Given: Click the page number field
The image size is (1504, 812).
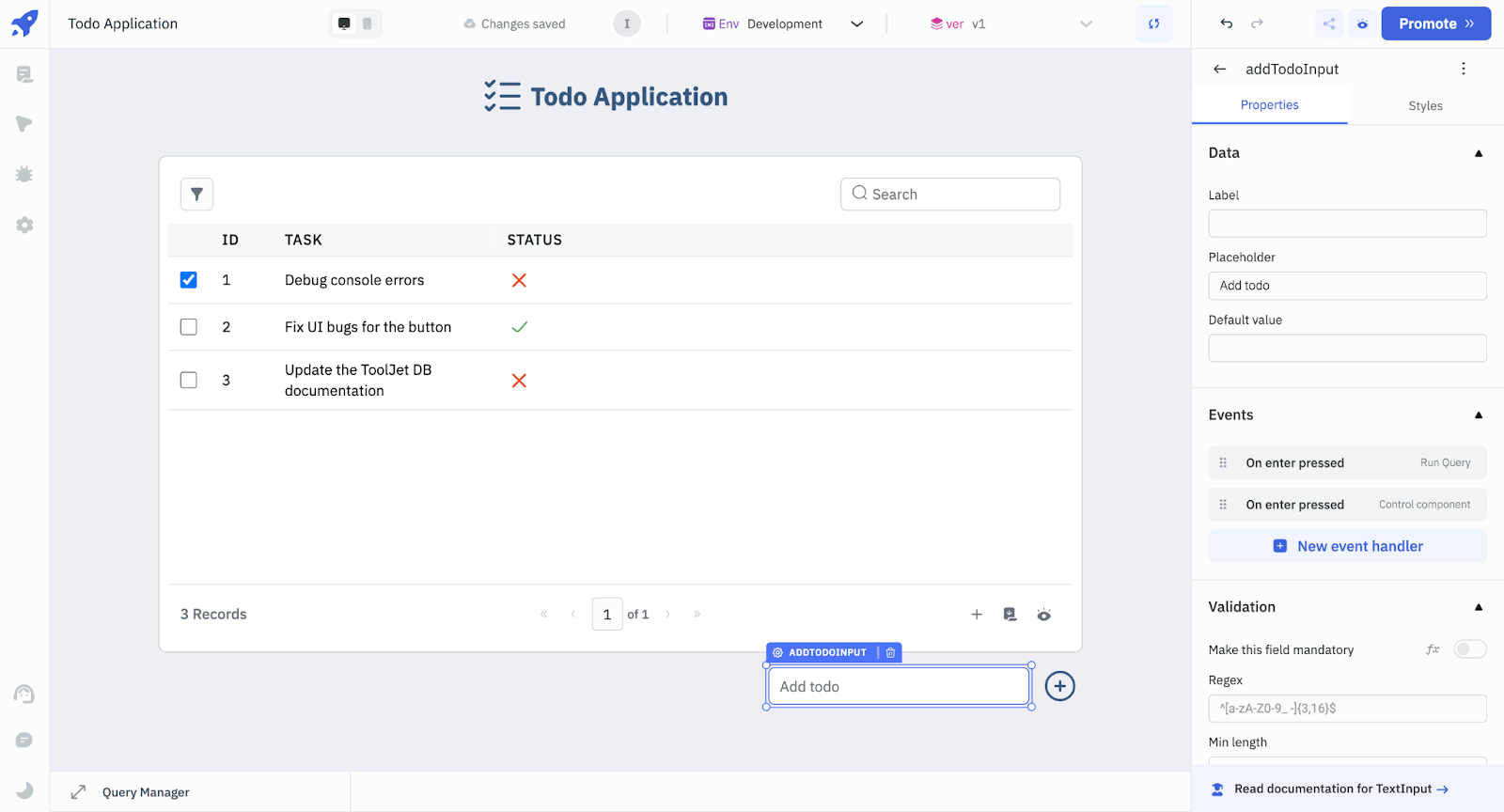Looking at the screenshot, I should click(x=607, y=615).
